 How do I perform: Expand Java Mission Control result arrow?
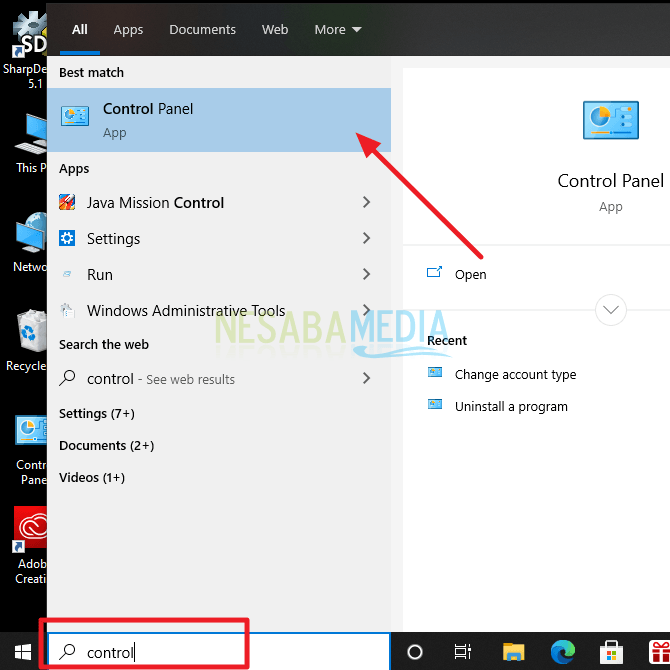pyautogui.click(x=366, y=202)
